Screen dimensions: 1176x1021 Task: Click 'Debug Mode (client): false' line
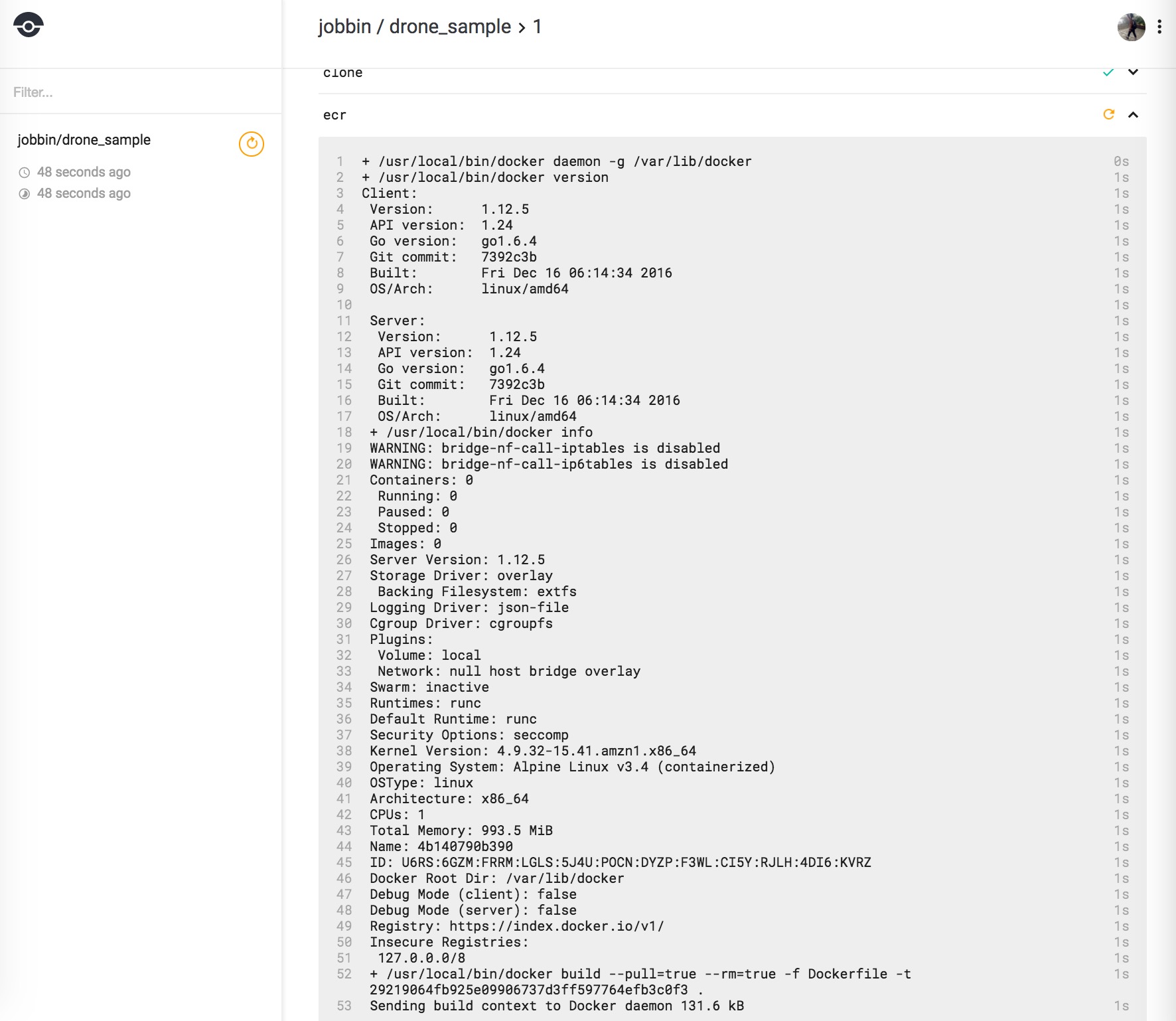point(473,894)
